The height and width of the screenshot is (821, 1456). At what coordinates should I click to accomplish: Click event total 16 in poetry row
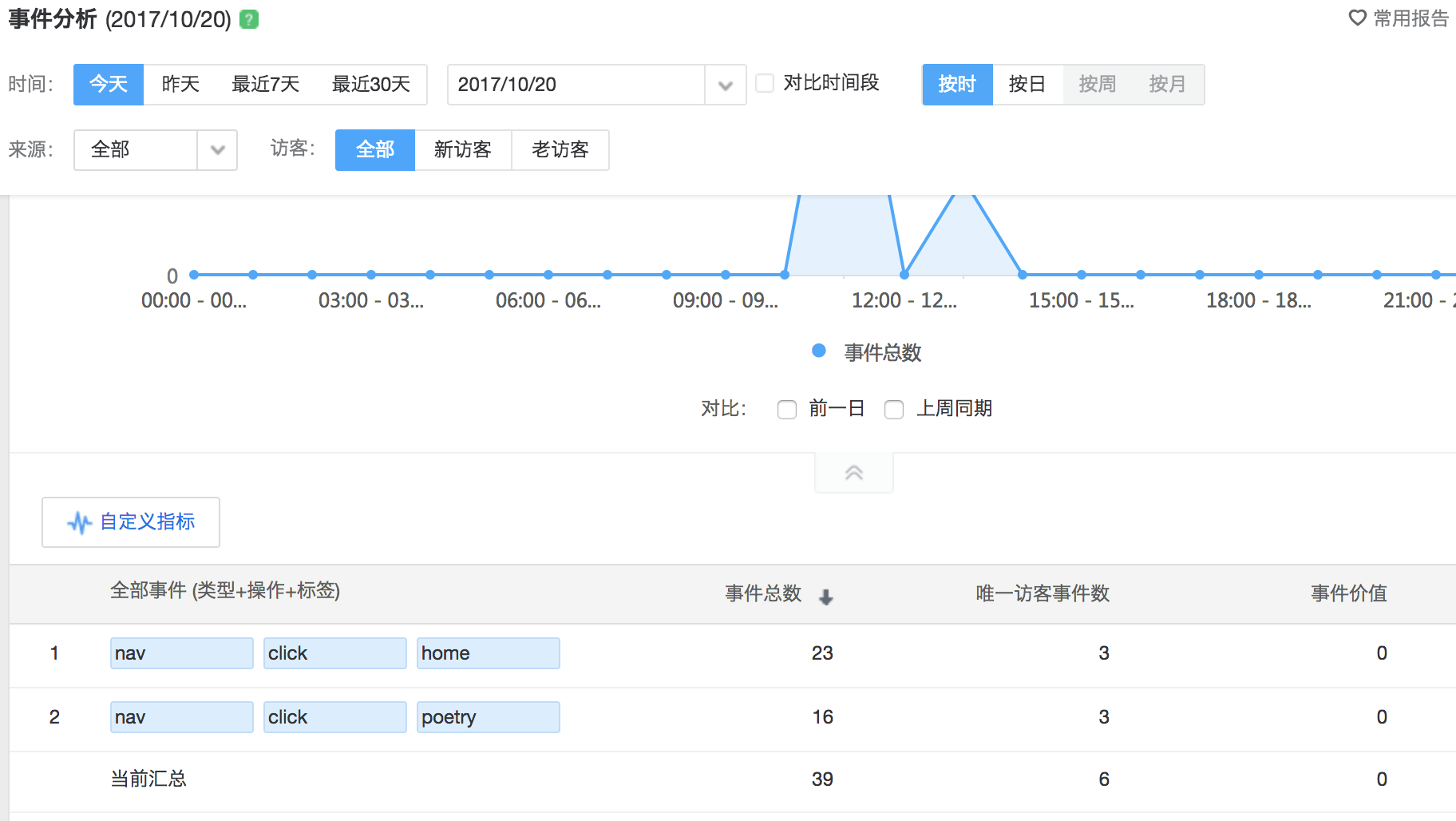[822, 717]
